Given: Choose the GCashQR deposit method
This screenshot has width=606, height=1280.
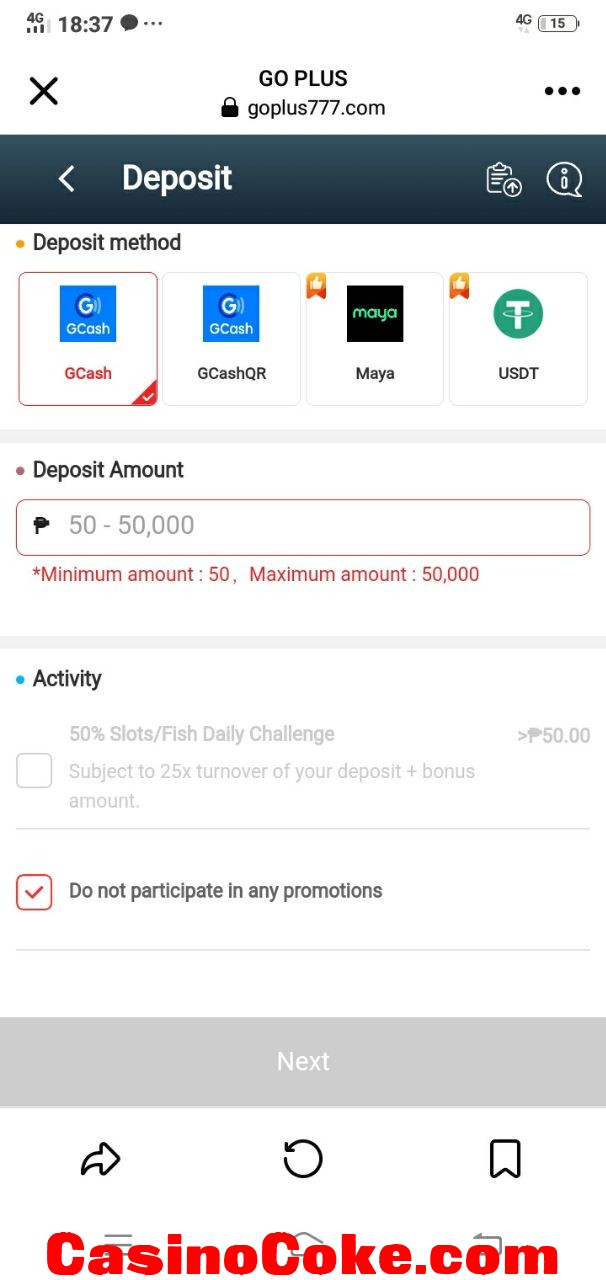Looking at the screenshot, I should 231,339.
